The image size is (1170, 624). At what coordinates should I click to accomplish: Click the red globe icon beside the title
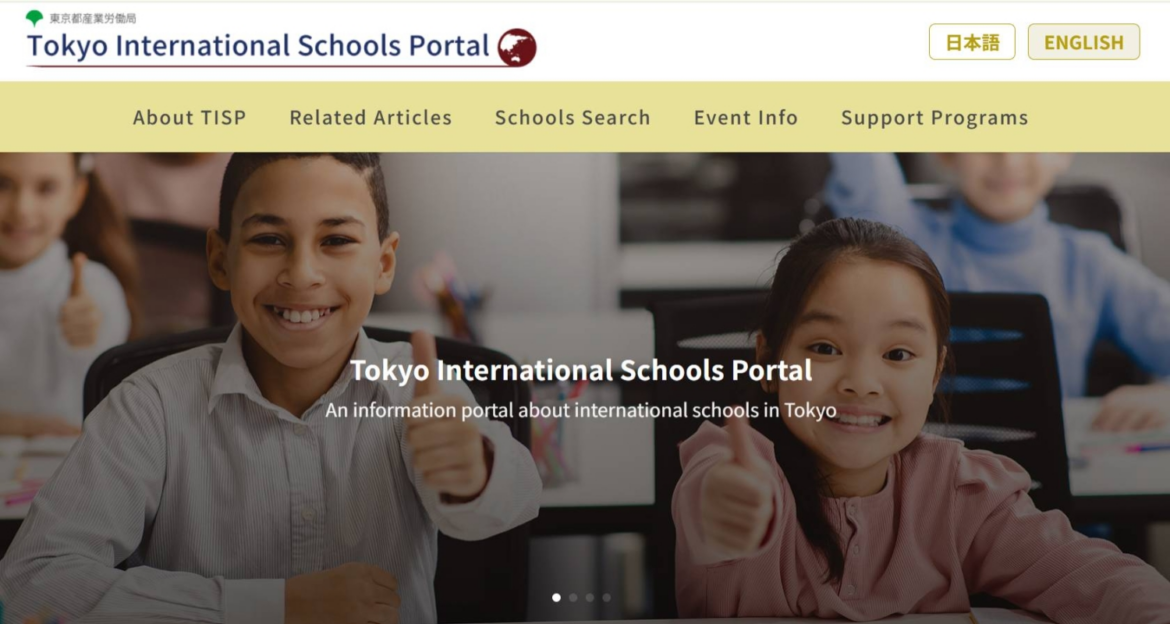point(517,47)
